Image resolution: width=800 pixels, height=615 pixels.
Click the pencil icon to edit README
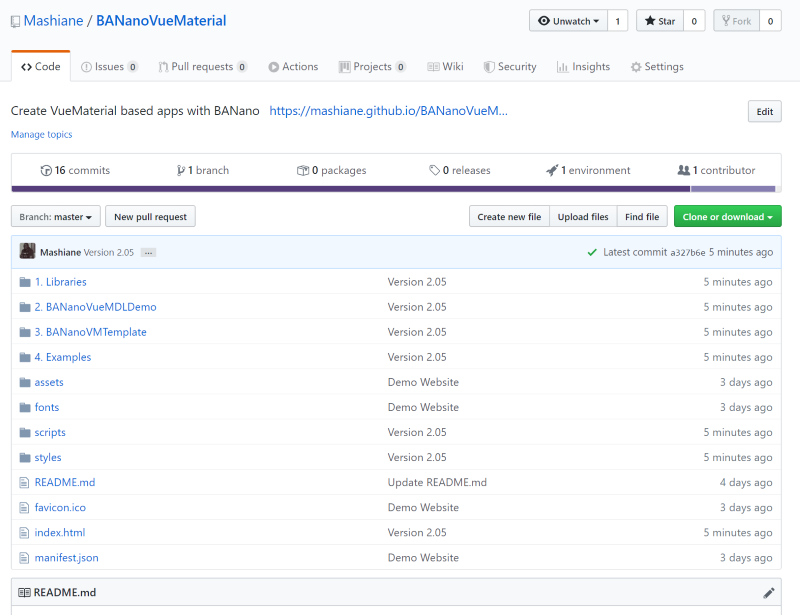click(x=768, y=592)
